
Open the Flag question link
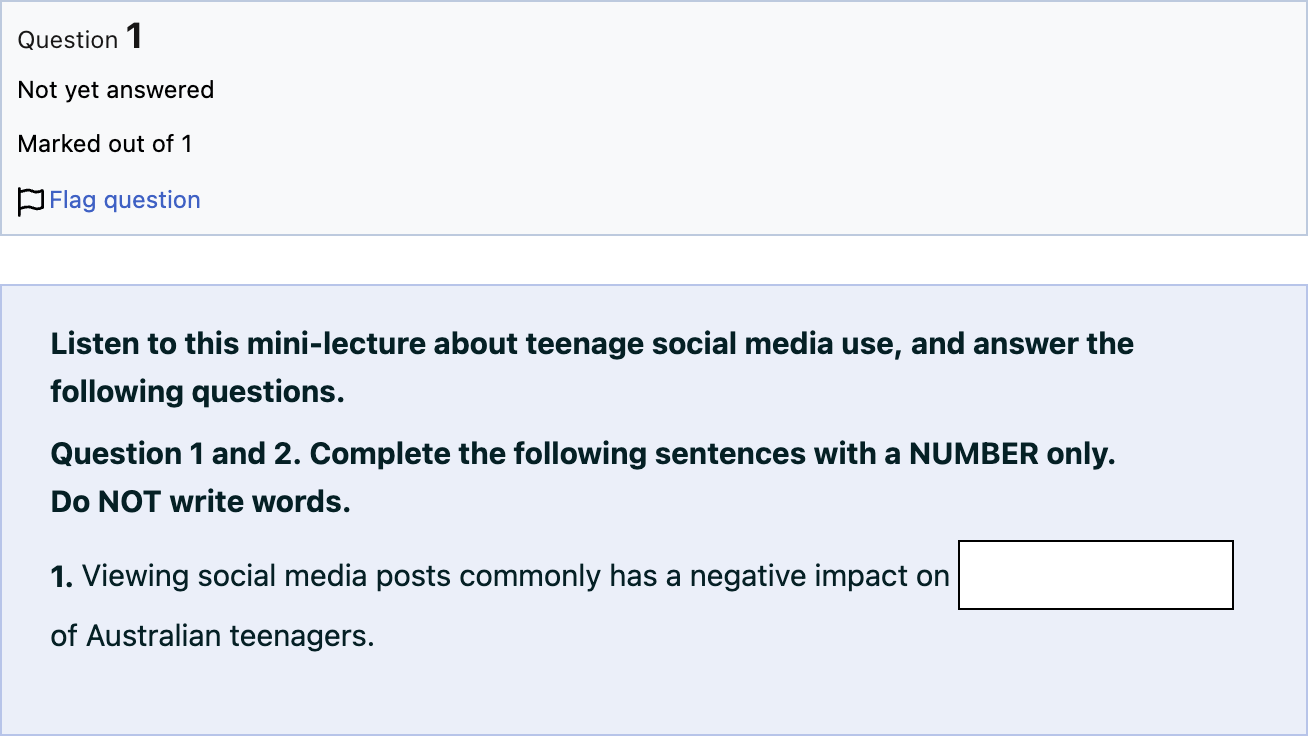(125, 200)
